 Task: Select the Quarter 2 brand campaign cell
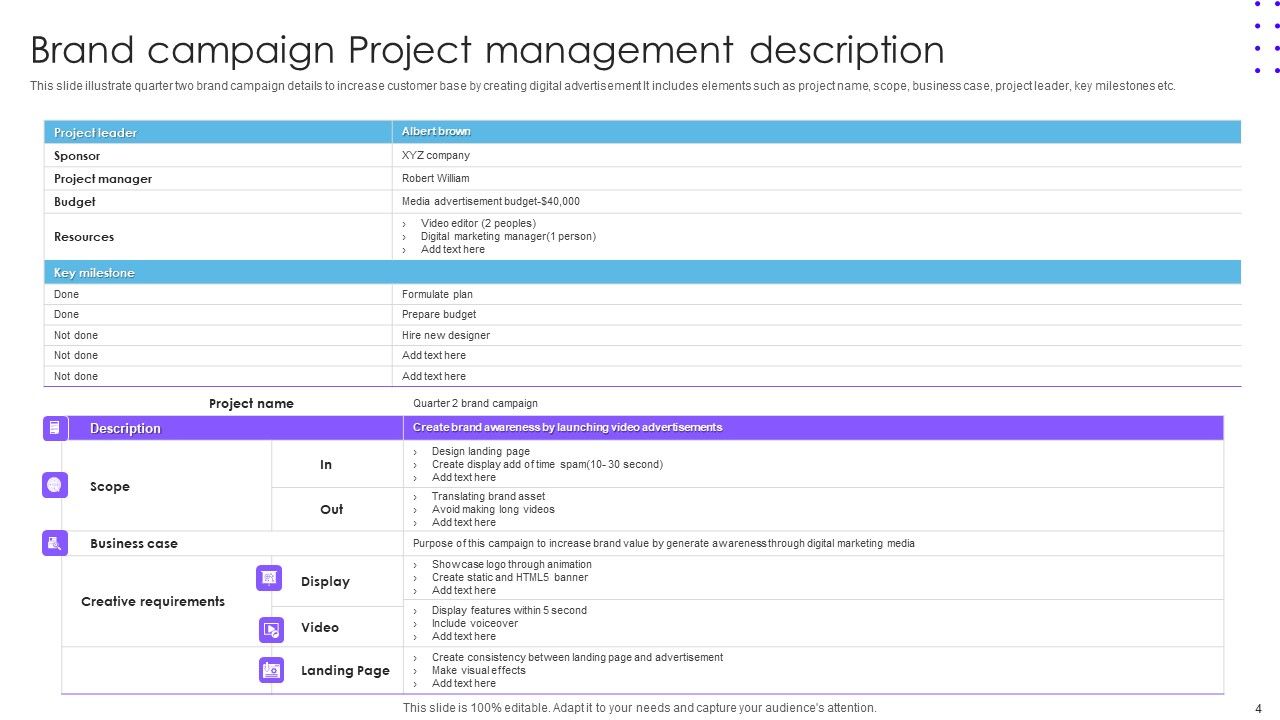pyautogui.click(x=476, y=403)
